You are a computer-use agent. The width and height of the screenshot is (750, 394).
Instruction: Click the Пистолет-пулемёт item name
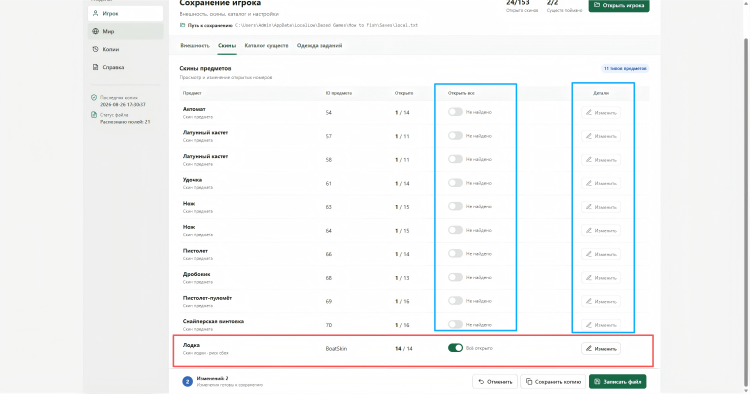click(207, 298)
